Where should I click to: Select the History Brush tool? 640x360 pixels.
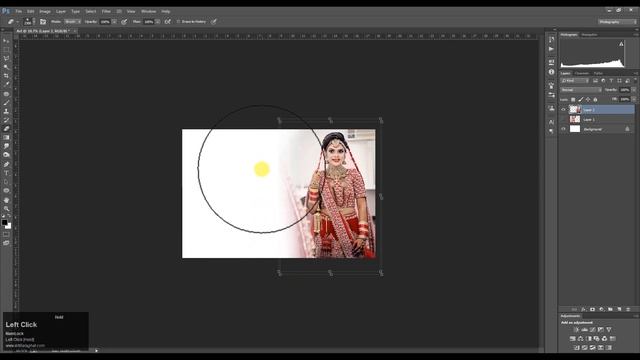coord(6,120)
